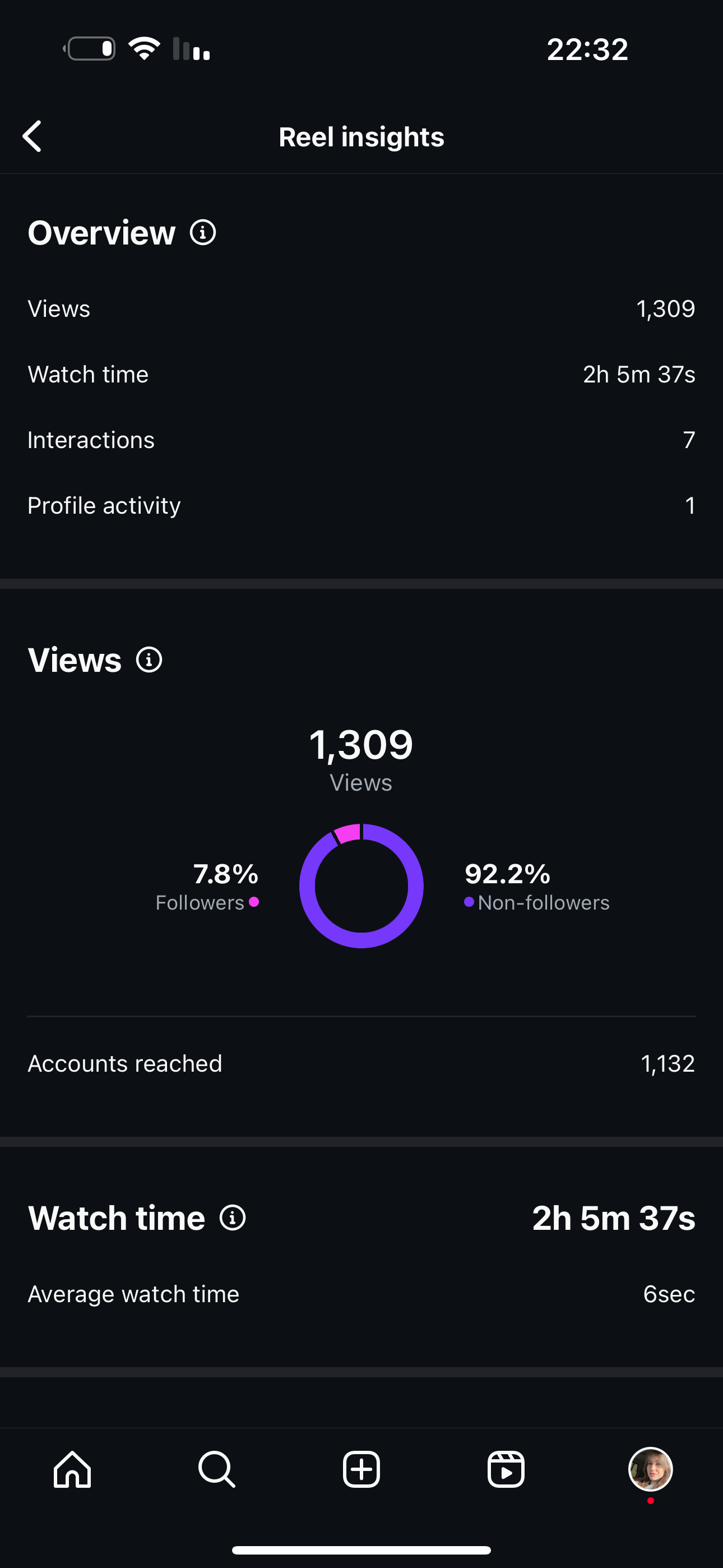Open the Views section info icon
The height and width of the screenshot is (1568, 723).
(149, 660)
